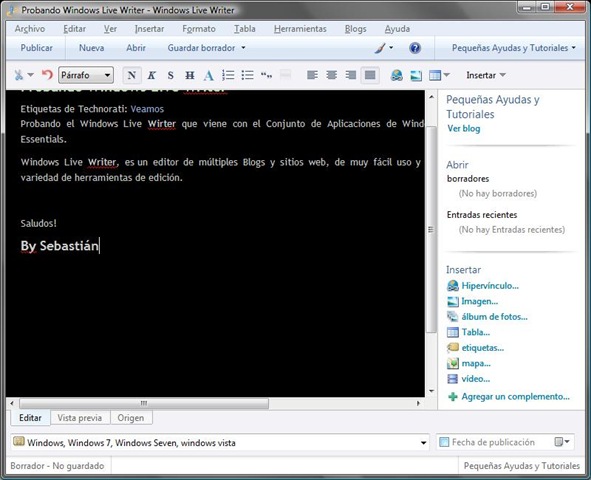Open the Tabla menu

tap(245, 29)
